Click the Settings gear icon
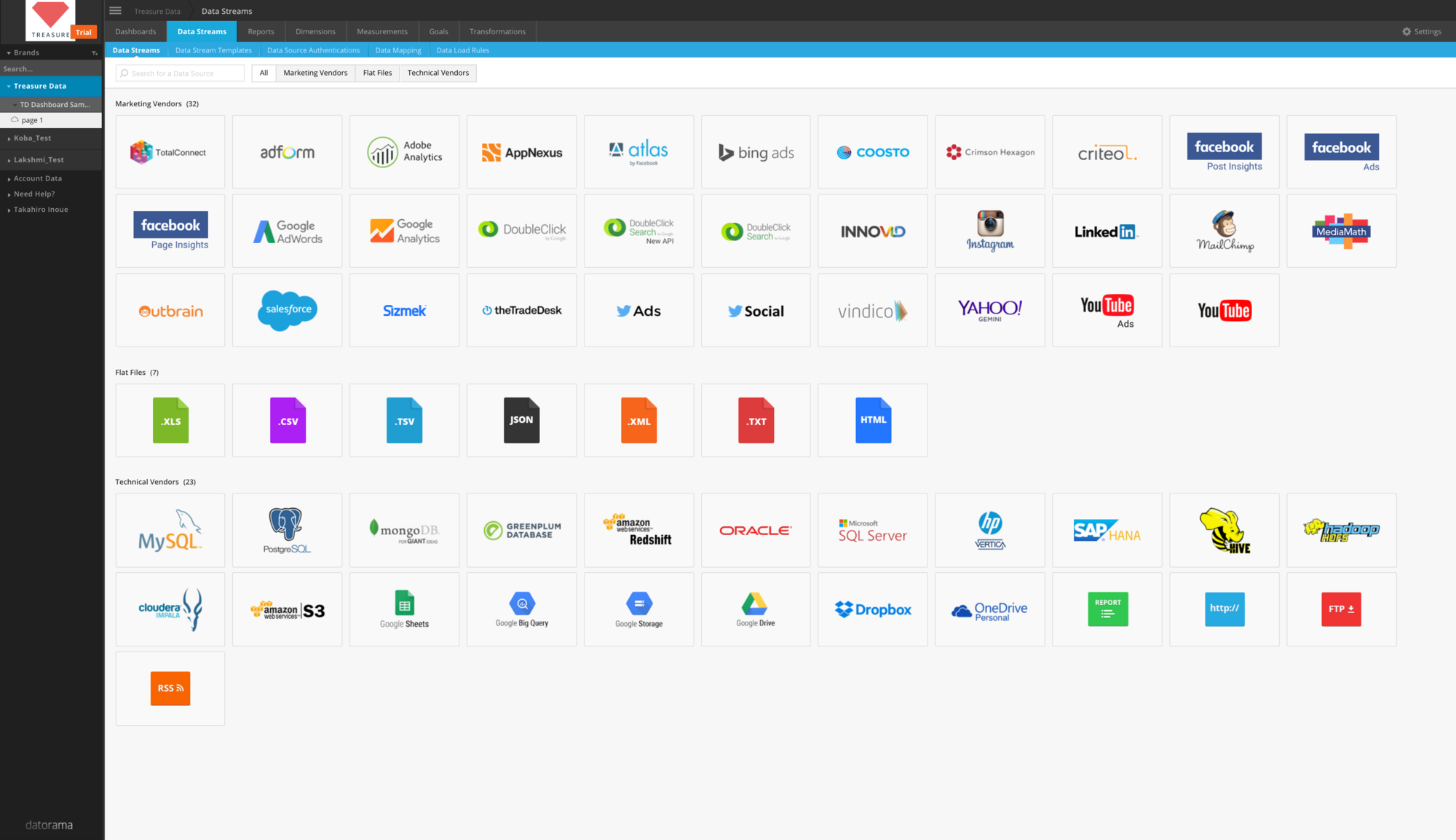This screenshot has width=1456, height=840. pos(1406,31)
